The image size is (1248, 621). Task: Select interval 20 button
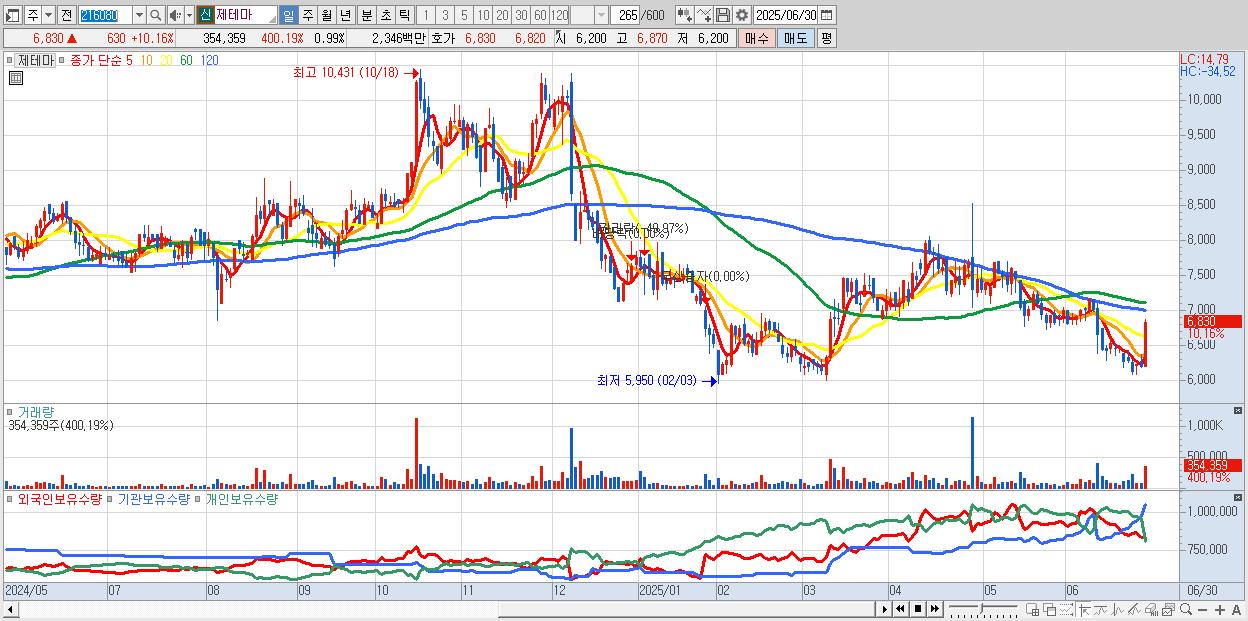point(502,16)
